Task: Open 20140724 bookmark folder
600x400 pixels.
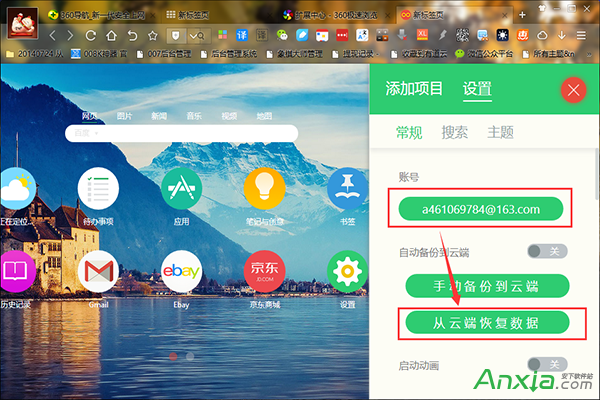Action: coord(34,54)
